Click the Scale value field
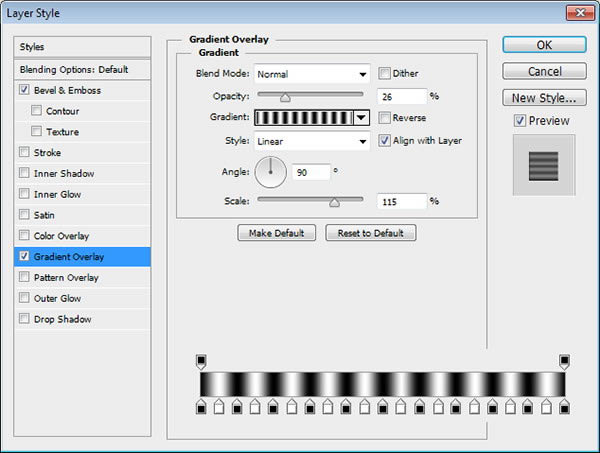The width and height of the screenshot is (600, 453). click(402, 202)
